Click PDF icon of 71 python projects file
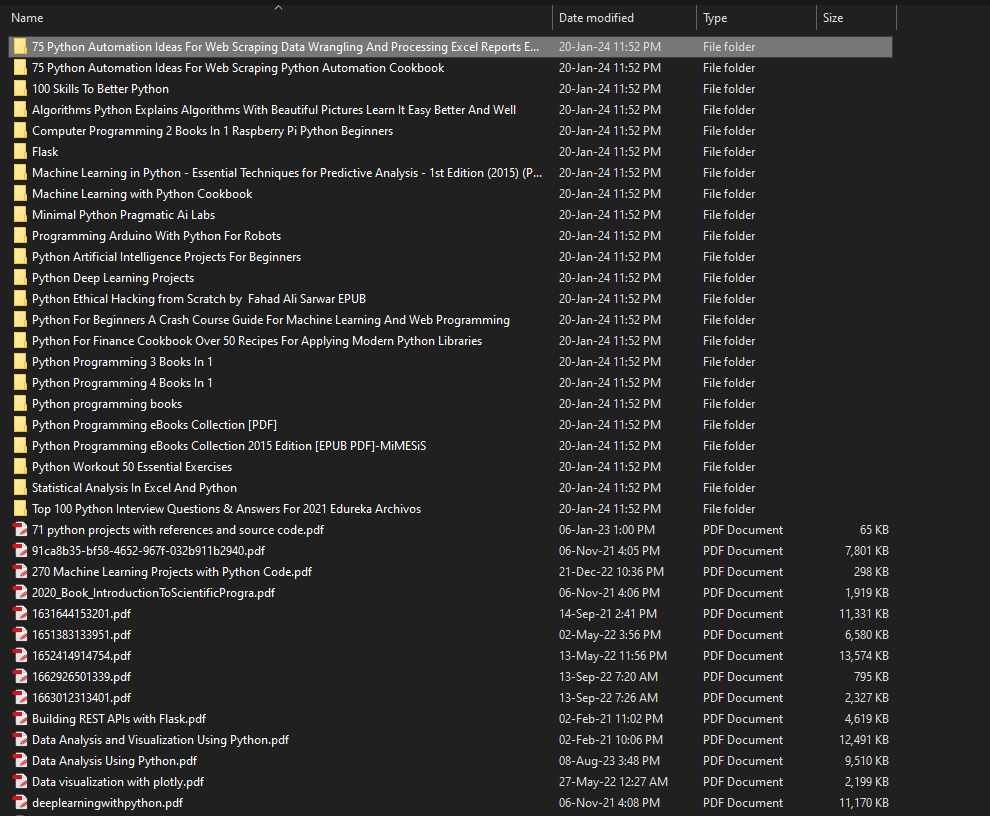Viewport: 990px width, 816px height. click(21, 529)
